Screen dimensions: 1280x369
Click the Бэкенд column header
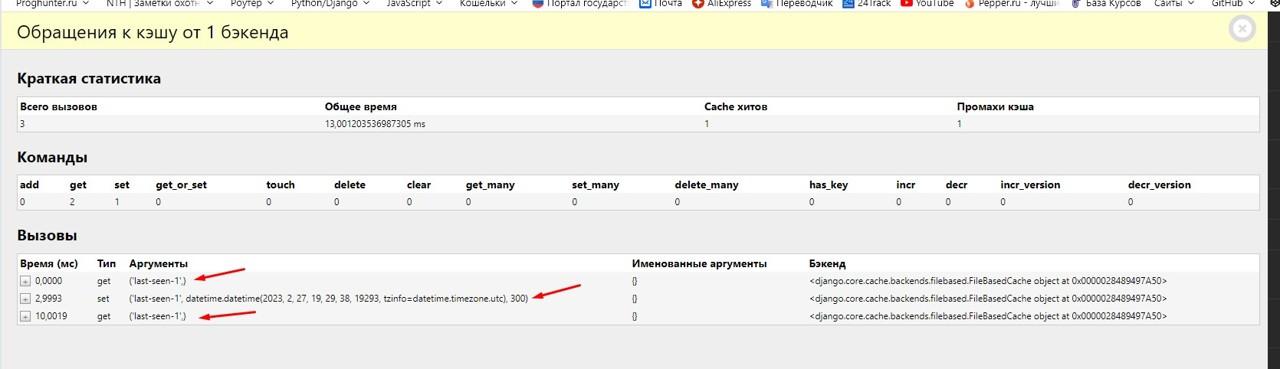[827, 263]
